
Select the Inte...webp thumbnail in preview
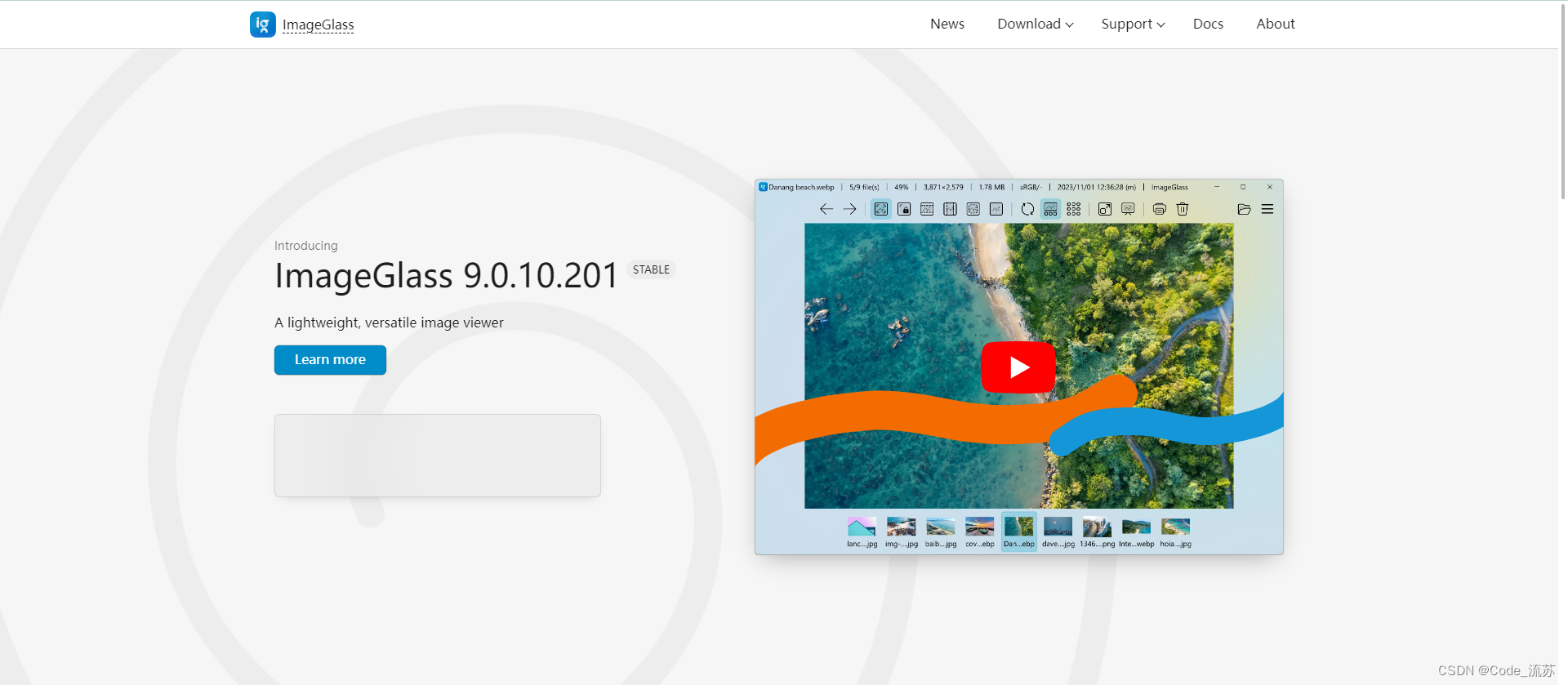coord(1136,532)
